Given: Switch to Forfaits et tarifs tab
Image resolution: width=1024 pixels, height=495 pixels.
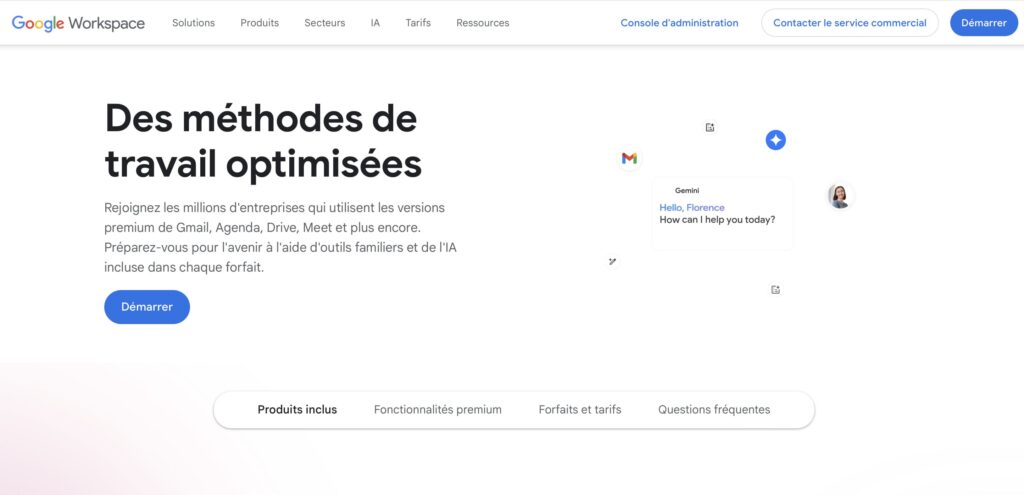Looking at the screenshot, I should pos(580,410).
